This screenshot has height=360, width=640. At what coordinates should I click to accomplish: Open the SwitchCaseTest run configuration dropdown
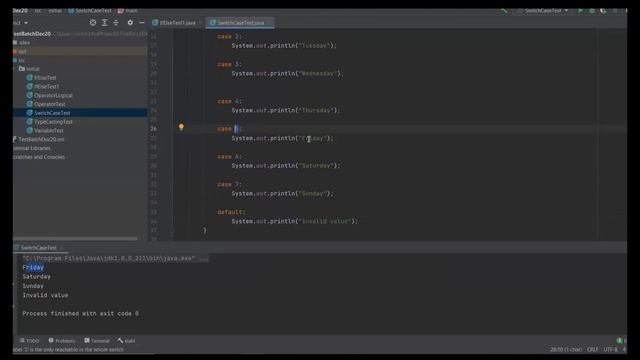tap(542, 11)
